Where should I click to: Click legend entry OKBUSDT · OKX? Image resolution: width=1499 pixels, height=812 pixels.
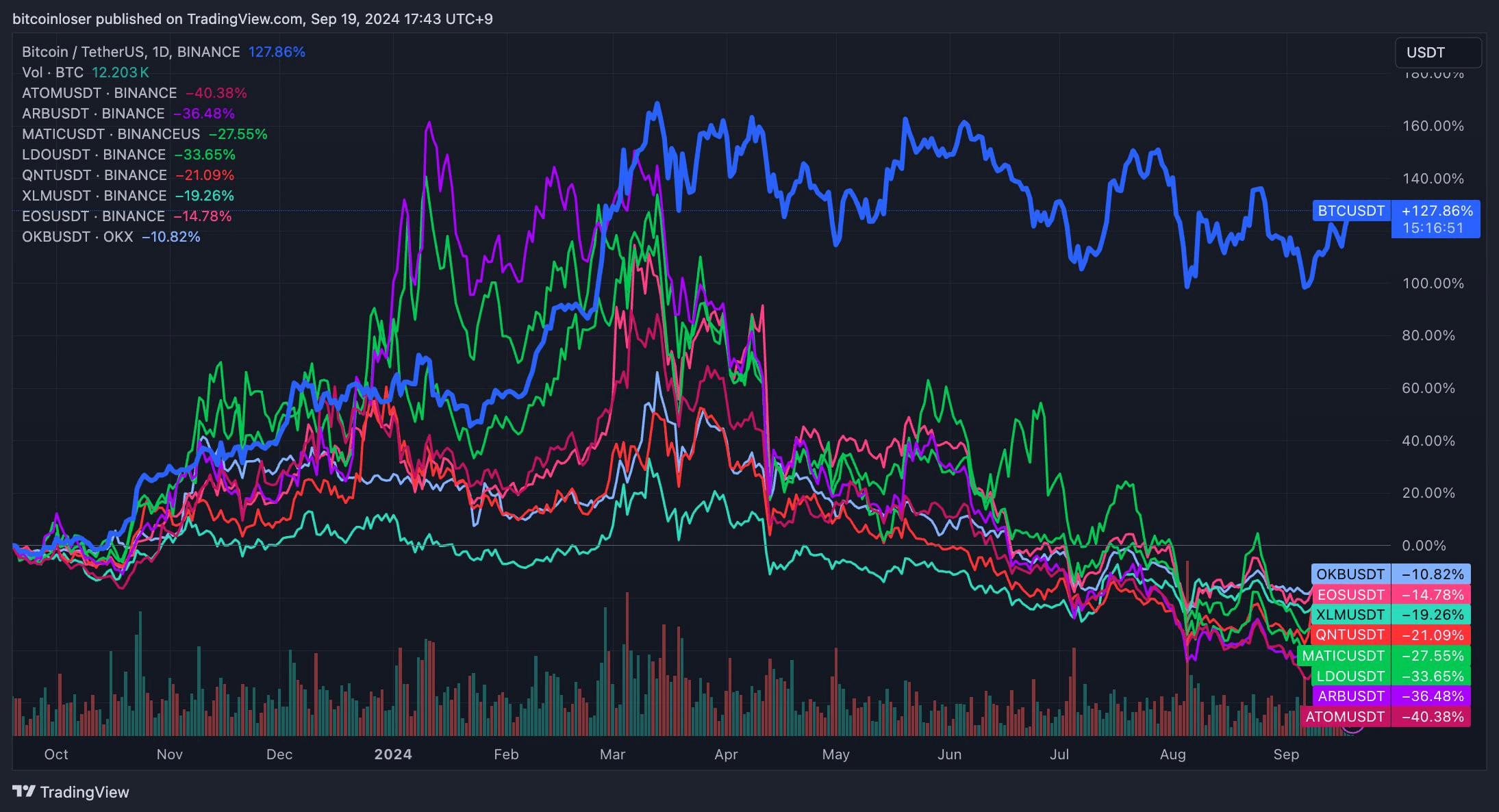(77, 237)
